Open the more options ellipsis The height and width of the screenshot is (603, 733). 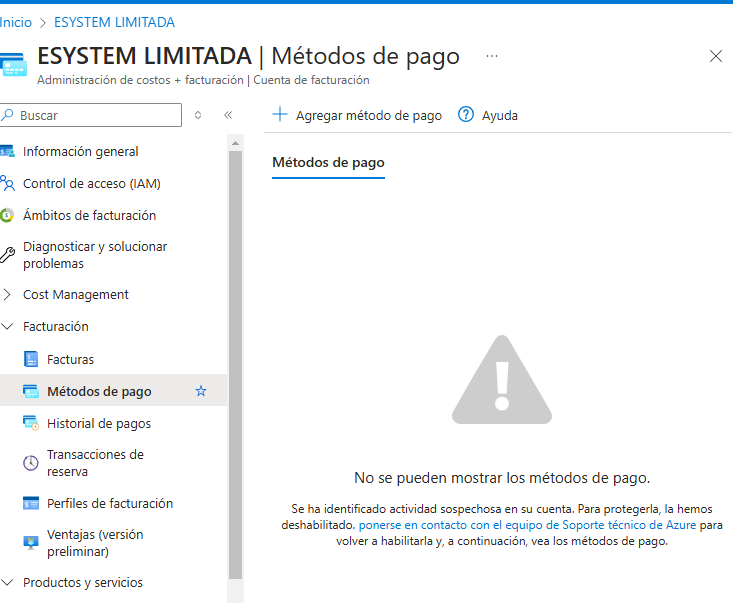click(492, 56)
